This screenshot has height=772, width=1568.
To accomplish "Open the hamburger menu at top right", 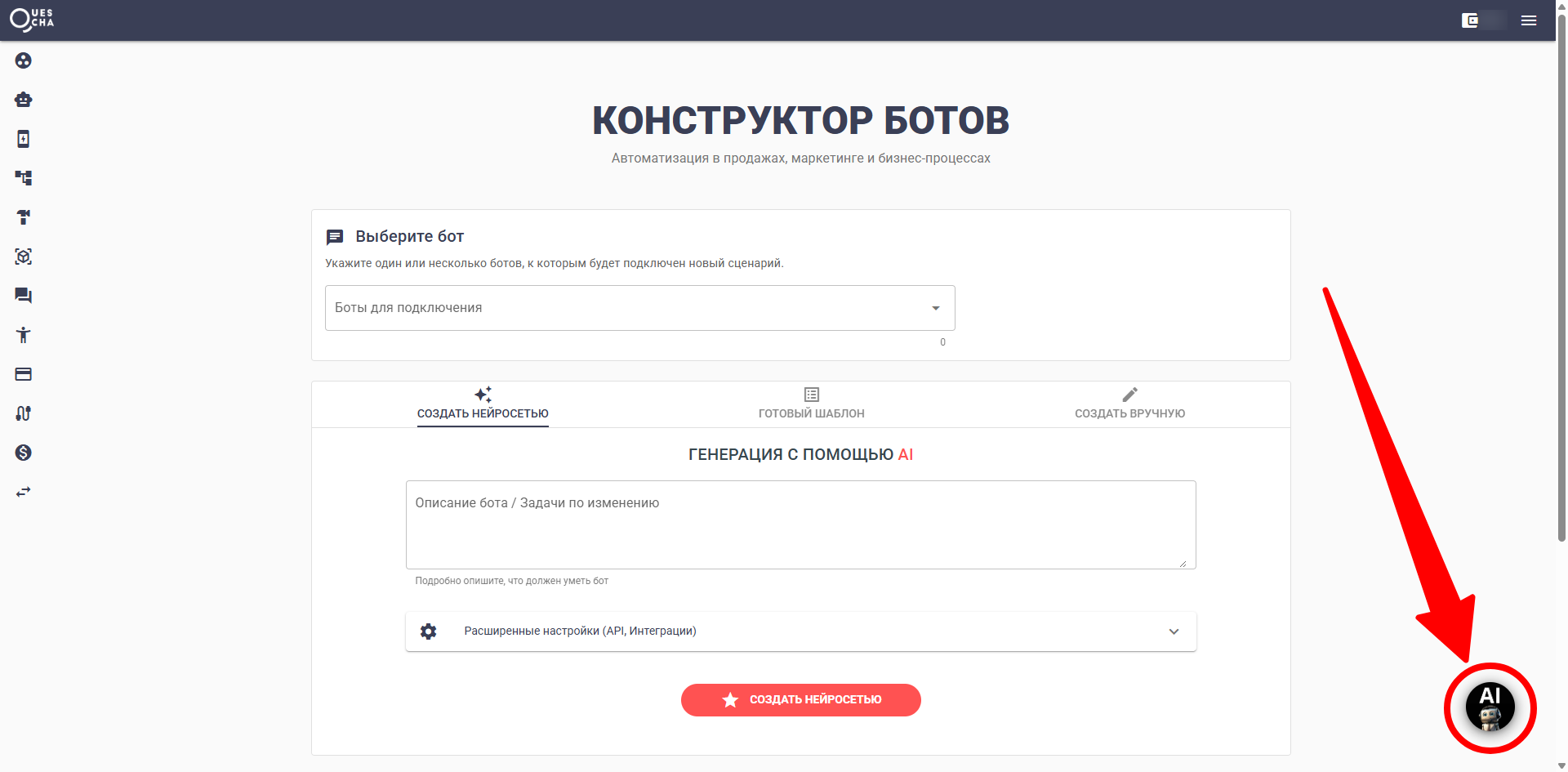I will pos(1530,20).
